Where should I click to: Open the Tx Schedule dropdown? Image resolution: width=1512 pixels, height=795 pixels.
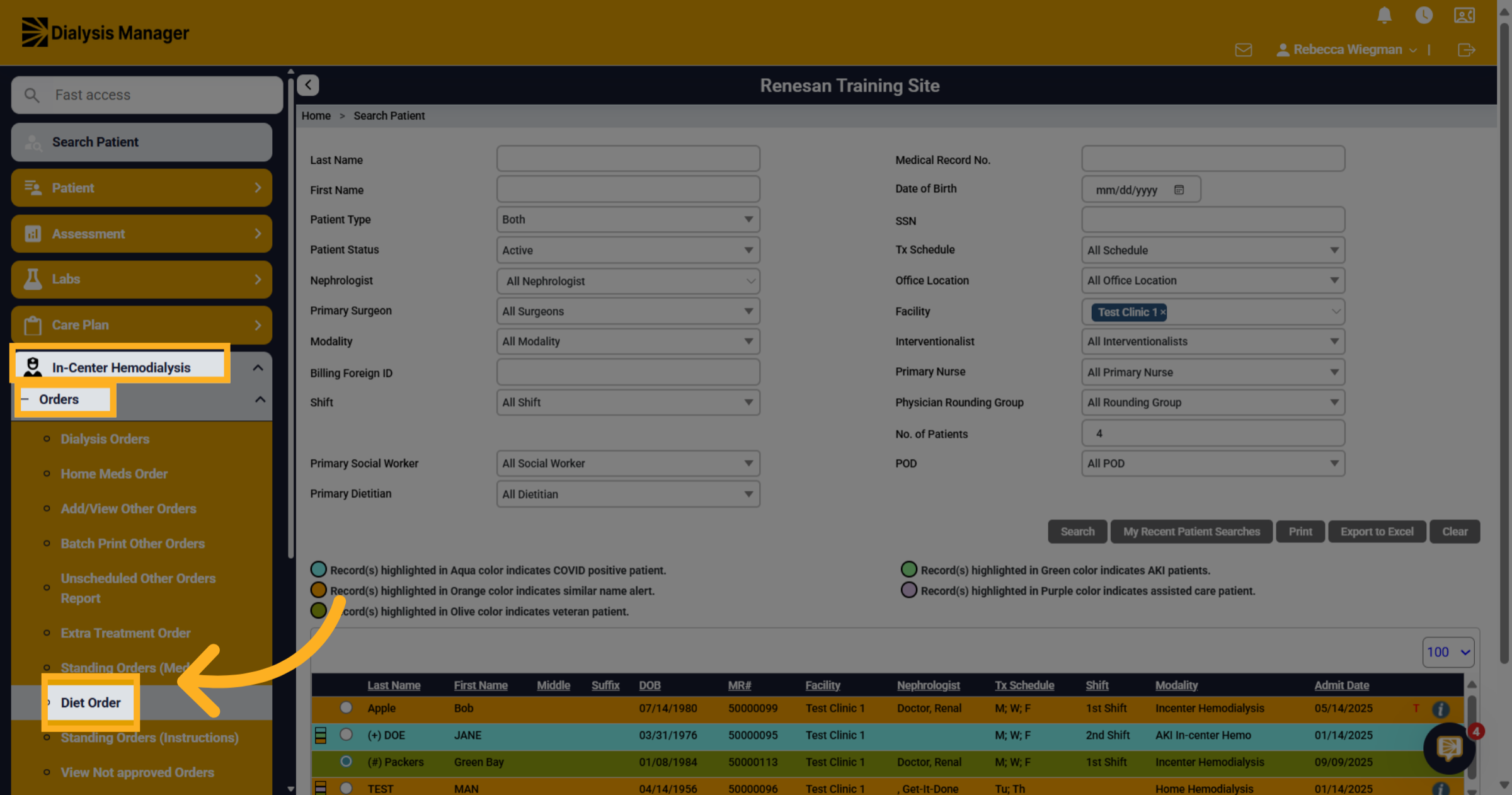coord(1213,250)
